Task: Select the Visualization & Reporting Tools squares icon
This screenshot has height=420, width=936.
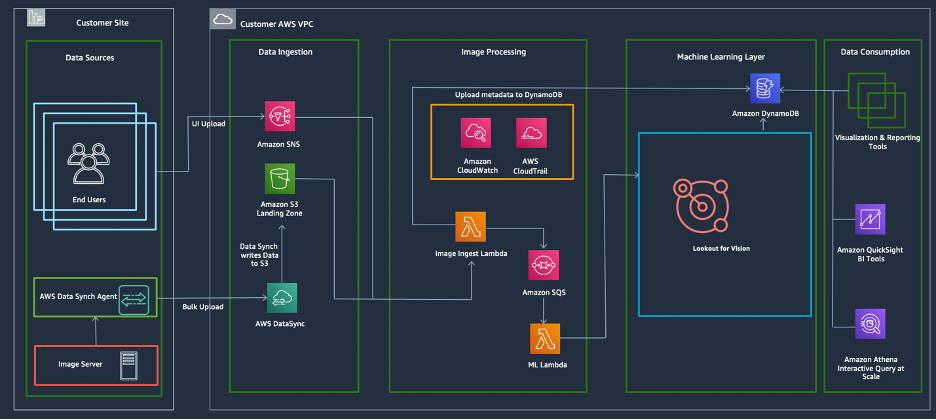Action: 876,99
